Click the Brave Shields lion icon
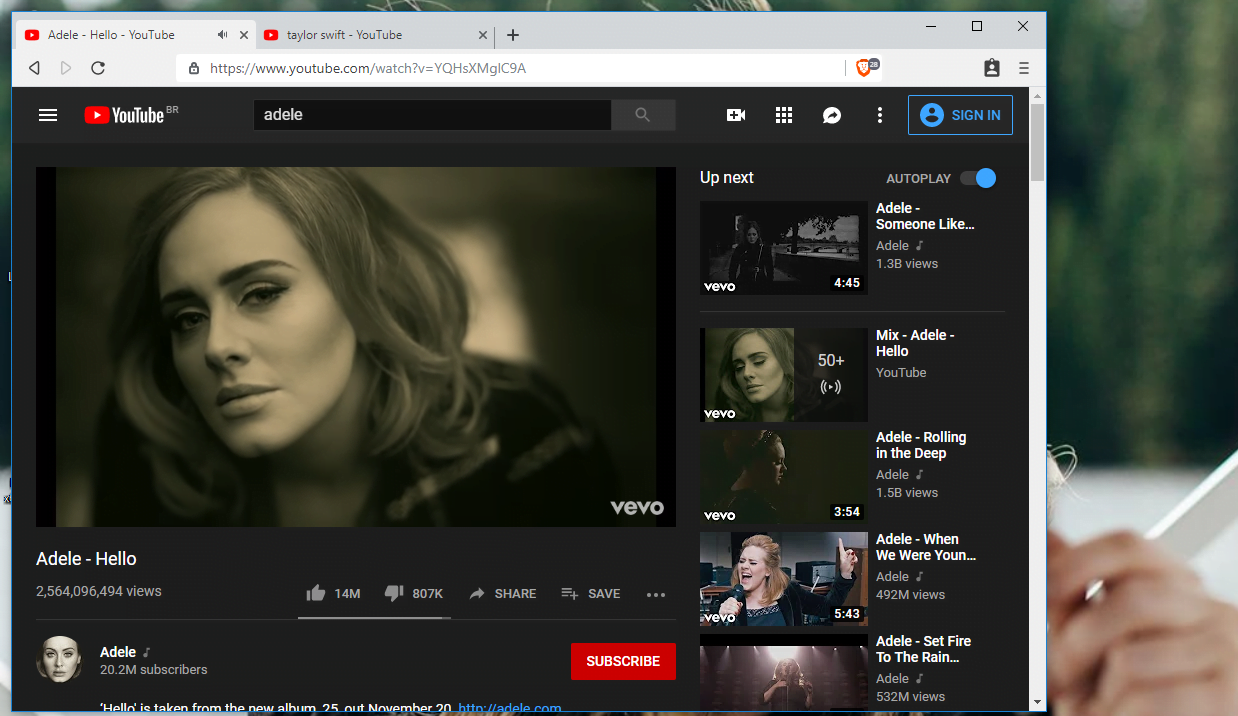Screen dimensions: 1238x716 tap(864, 68)
